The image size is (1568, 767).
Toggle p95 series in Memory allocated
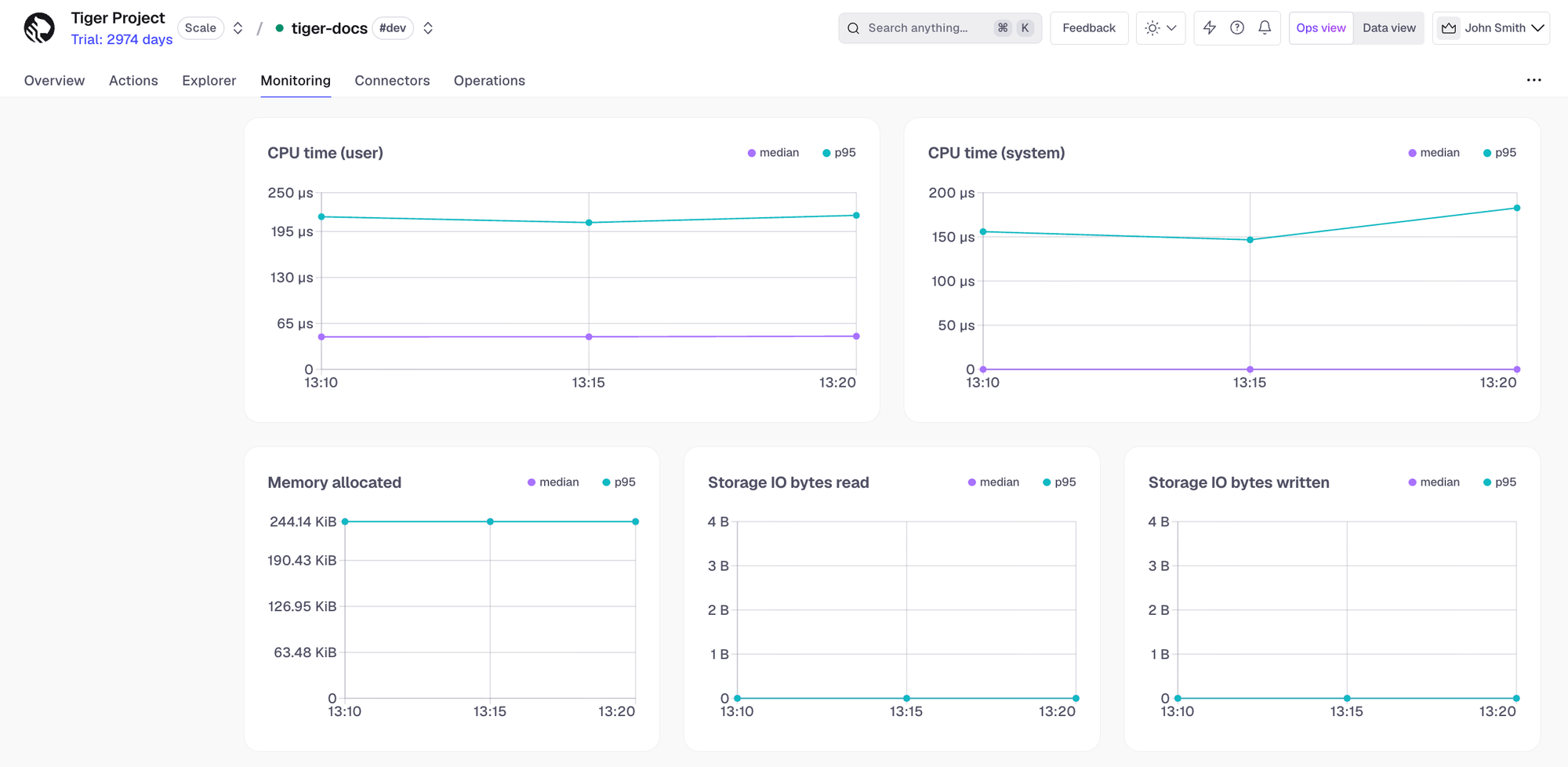click(x=619, y=482)
